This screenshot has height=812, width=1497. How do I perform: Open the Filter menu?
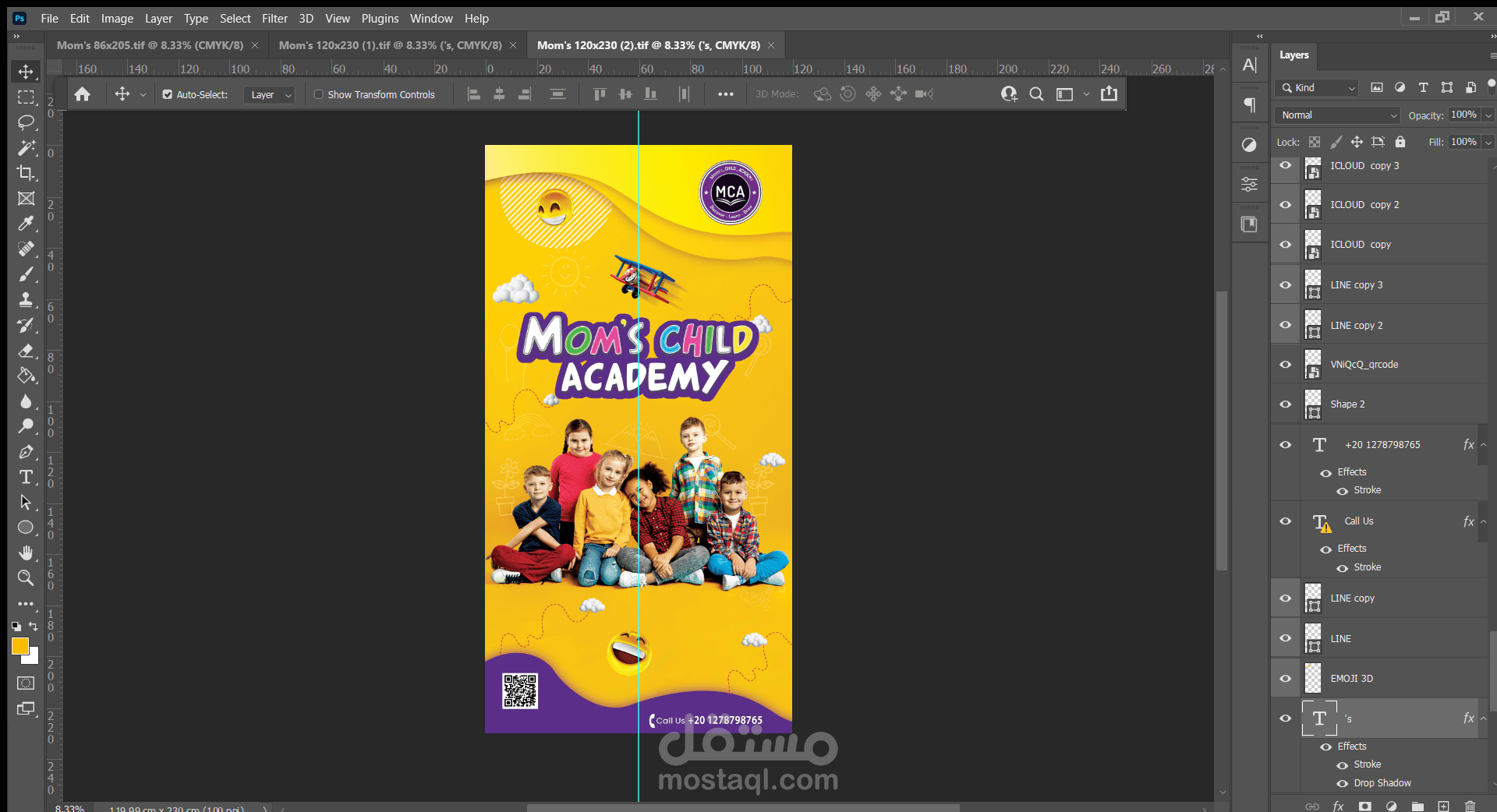pos(274,19)
